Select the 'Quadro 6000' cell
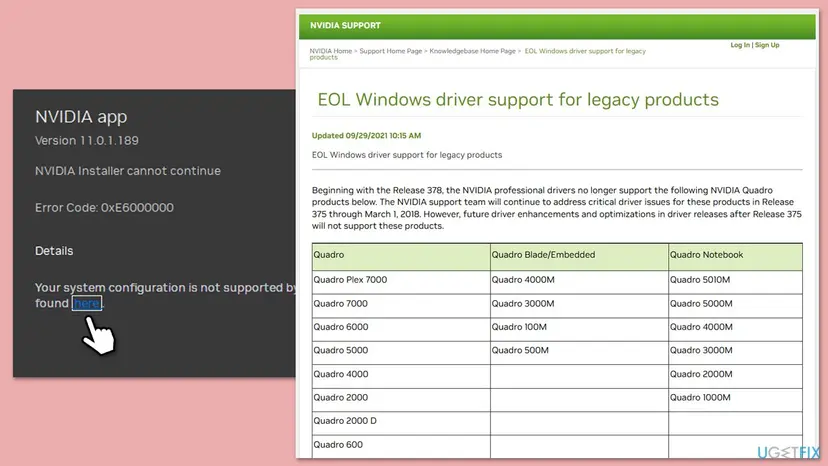 (x=401, y=329)
